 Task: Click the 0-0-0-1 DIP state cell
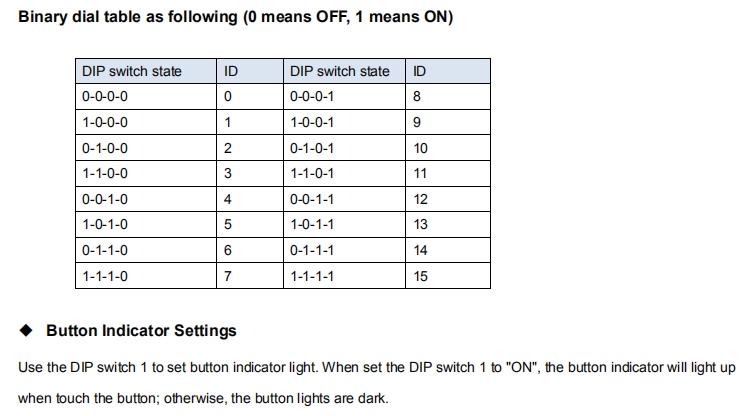pyautogui.click(x=344, y=96)
